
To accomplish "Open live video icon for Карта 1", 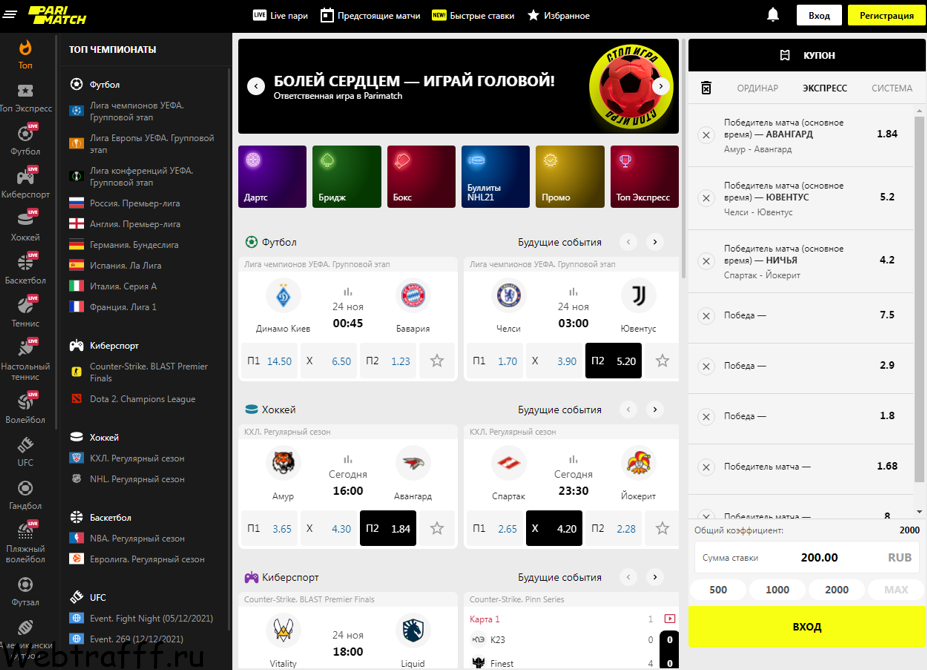I will (669, 619).
